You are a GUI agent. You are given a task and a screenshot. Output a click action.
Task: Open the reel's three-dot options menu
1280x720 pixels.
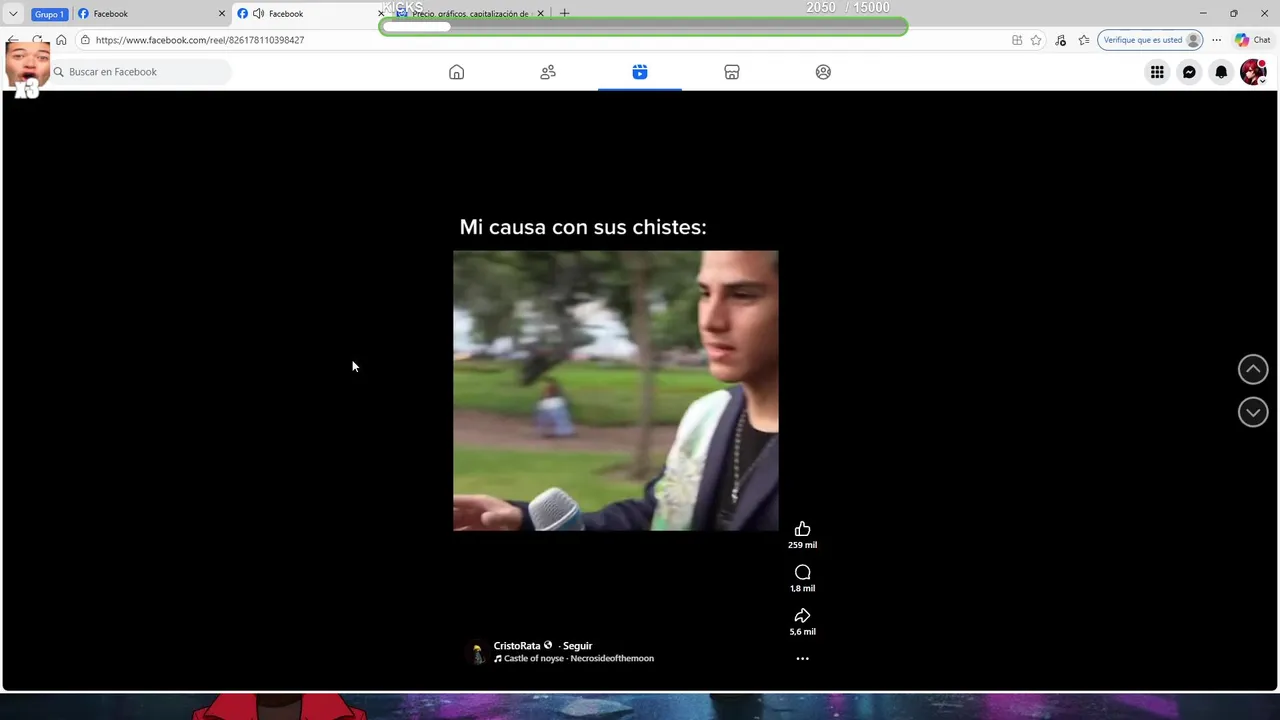click(802, 659)
